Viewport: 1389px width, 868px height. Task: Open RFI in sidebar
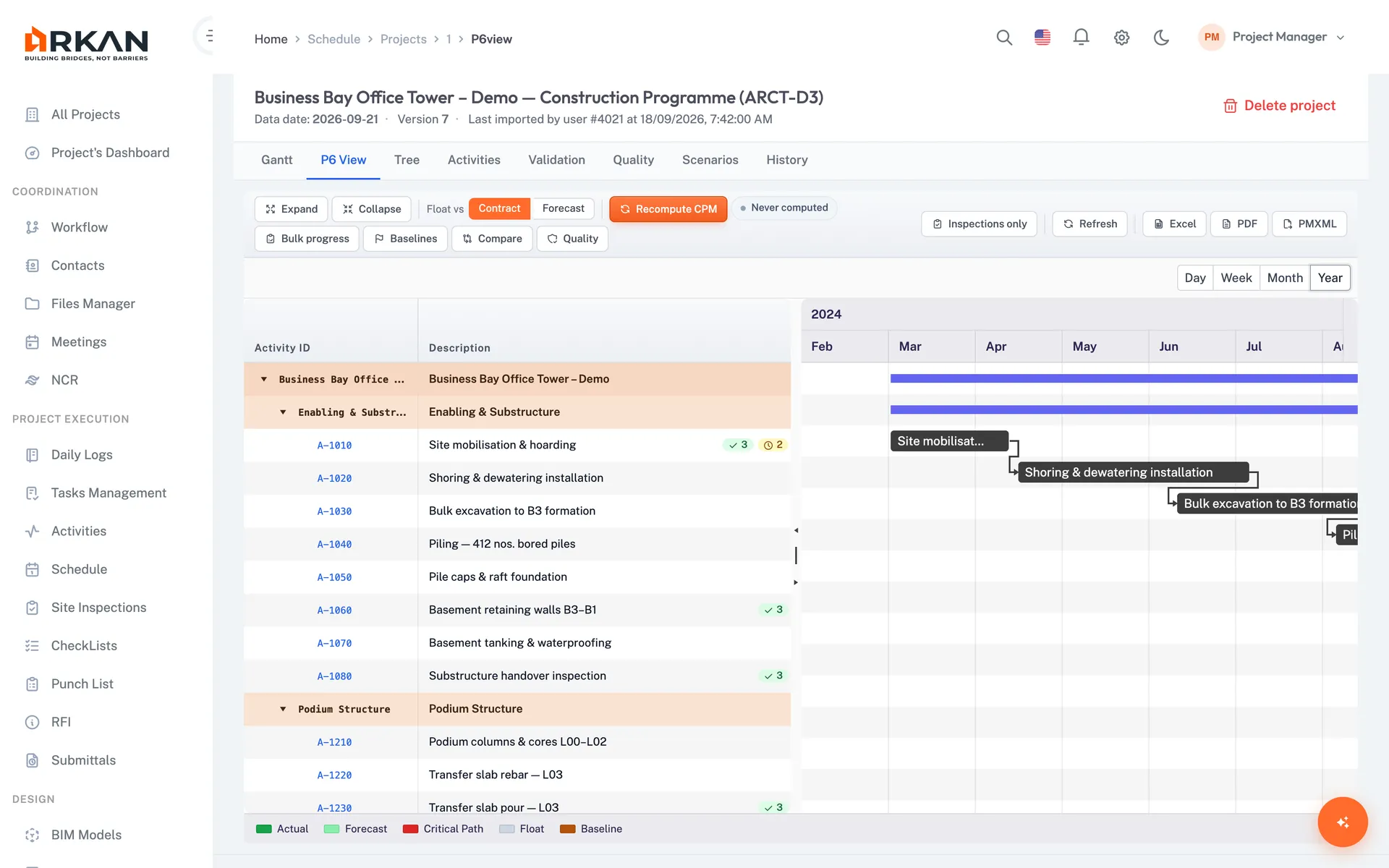pos(61,722)
